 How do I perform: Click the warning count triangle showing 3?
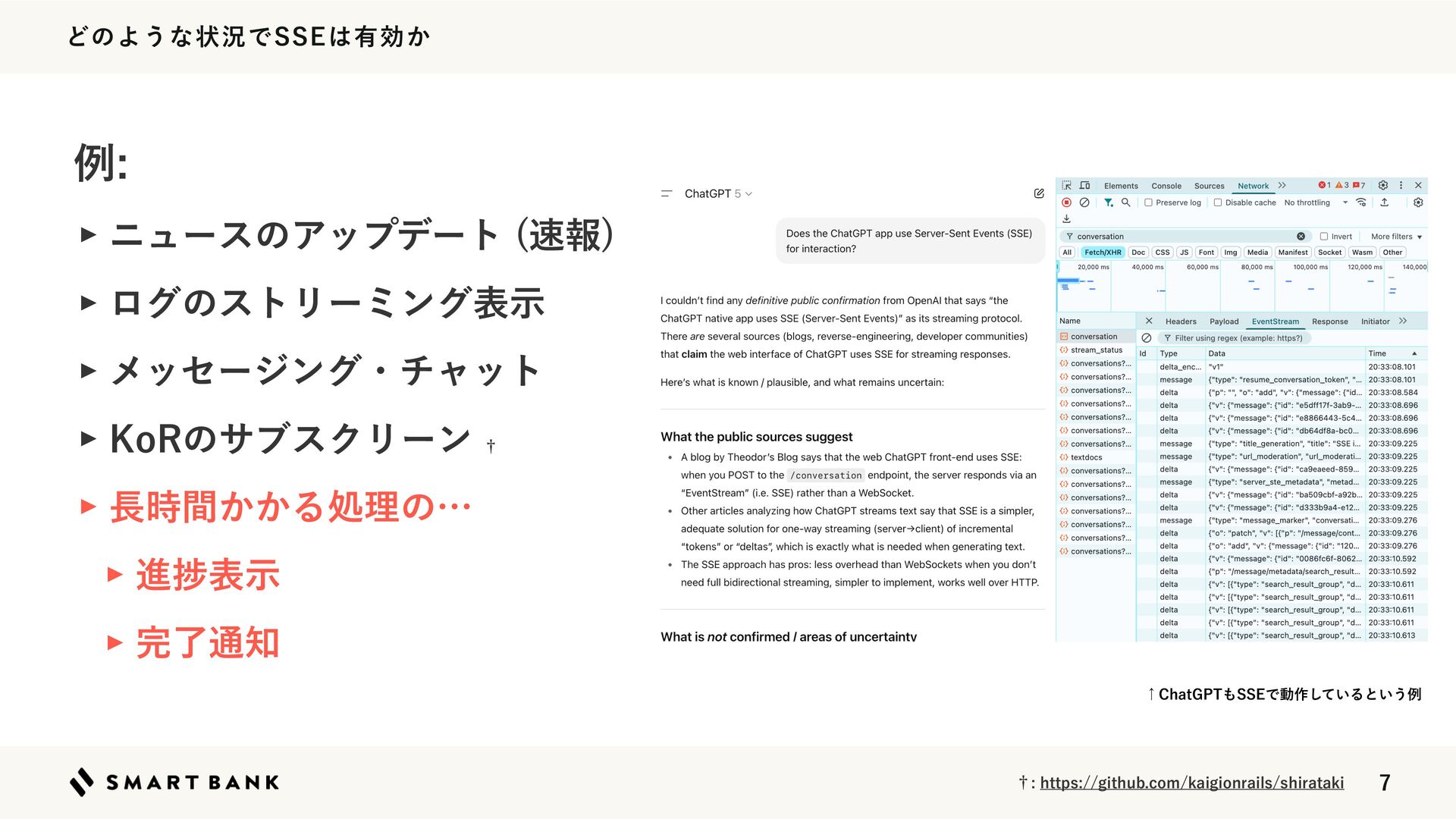coord(1342,185)
